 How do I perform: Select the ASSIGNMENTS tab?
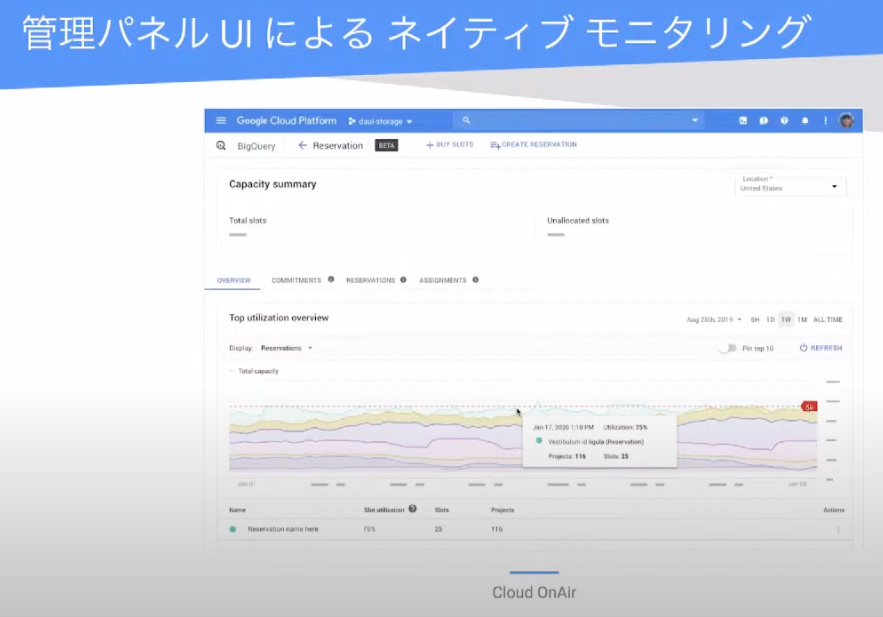coord(443,280)
